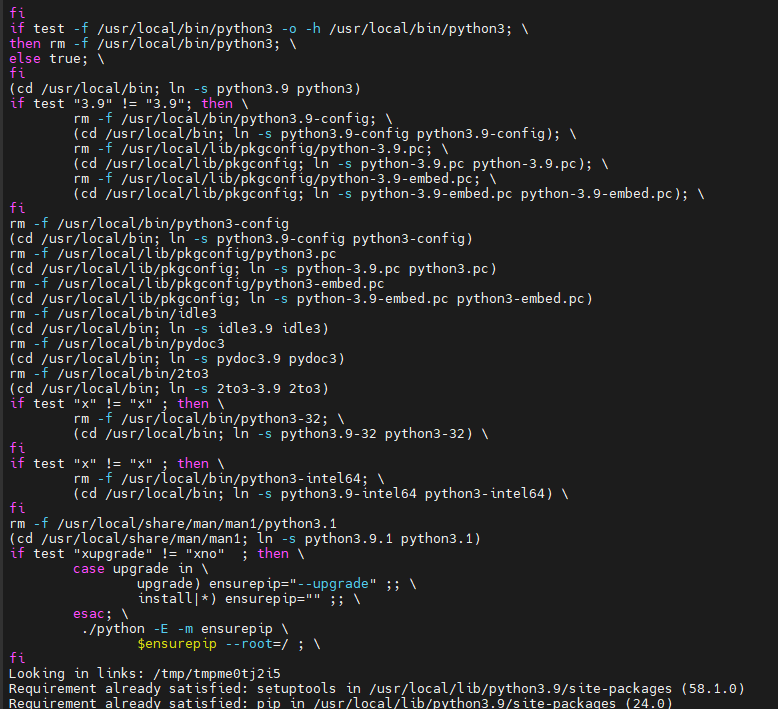Click "rm -f /usr/local/bin/python3-32; \"
This screenshot has width=778, height=709.
(209, 419)
